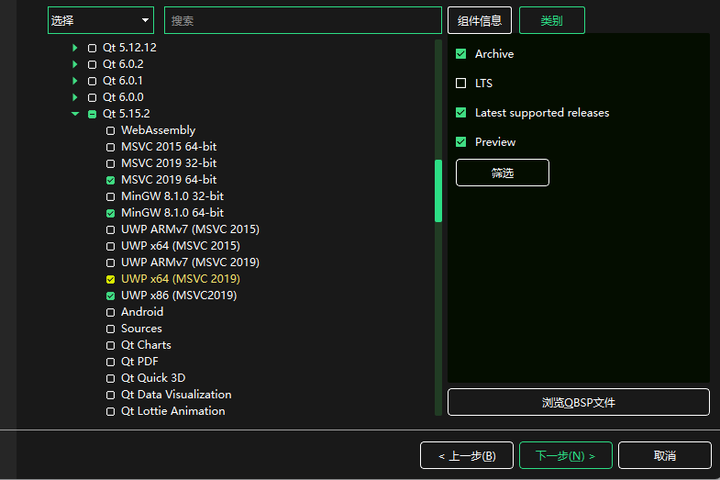This screenshot has height=480, width=720.
Task: Switch to the 组件信息 tab
Action: click(x=480, y=20)
